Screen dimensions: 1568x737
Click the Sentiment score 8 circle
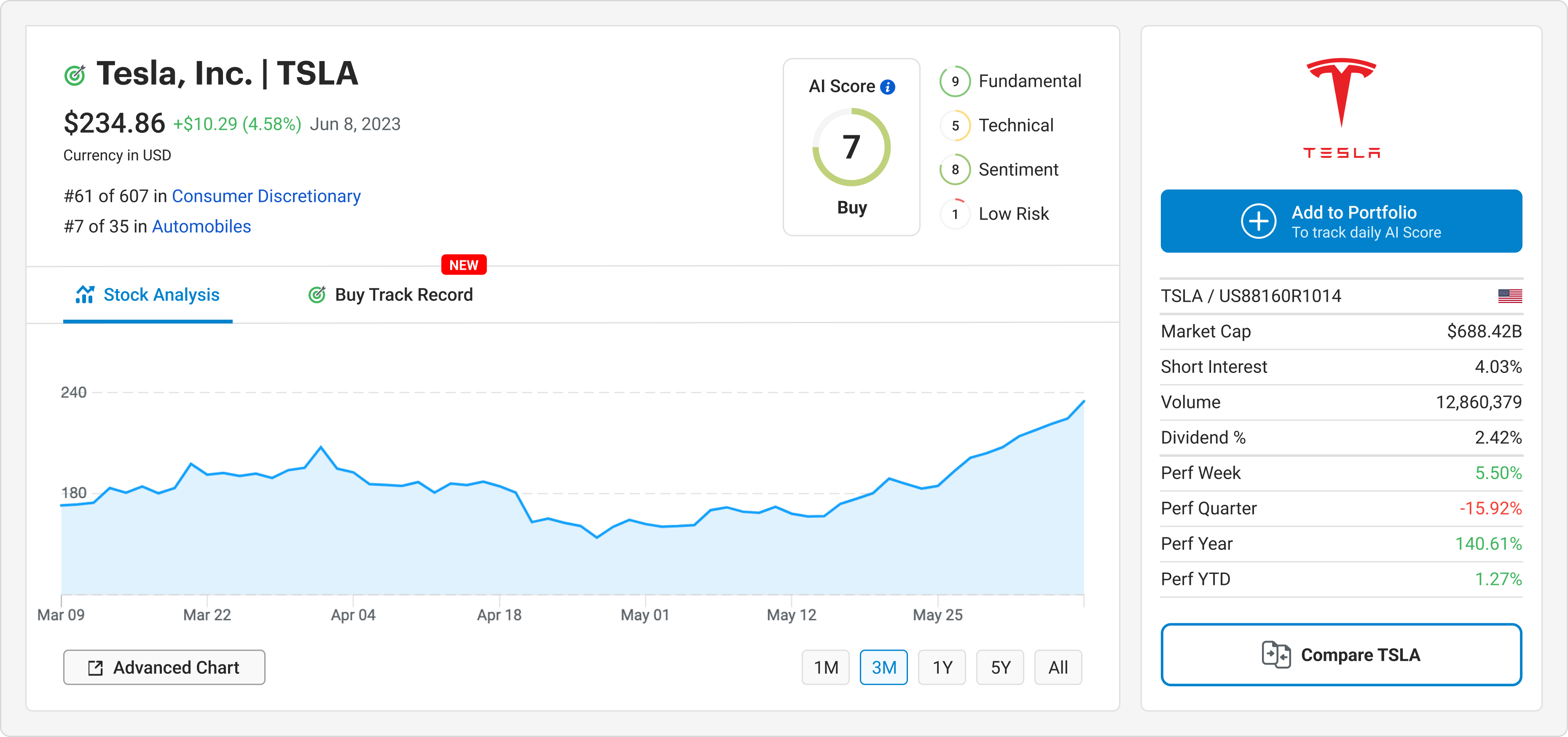coord(954,170)
